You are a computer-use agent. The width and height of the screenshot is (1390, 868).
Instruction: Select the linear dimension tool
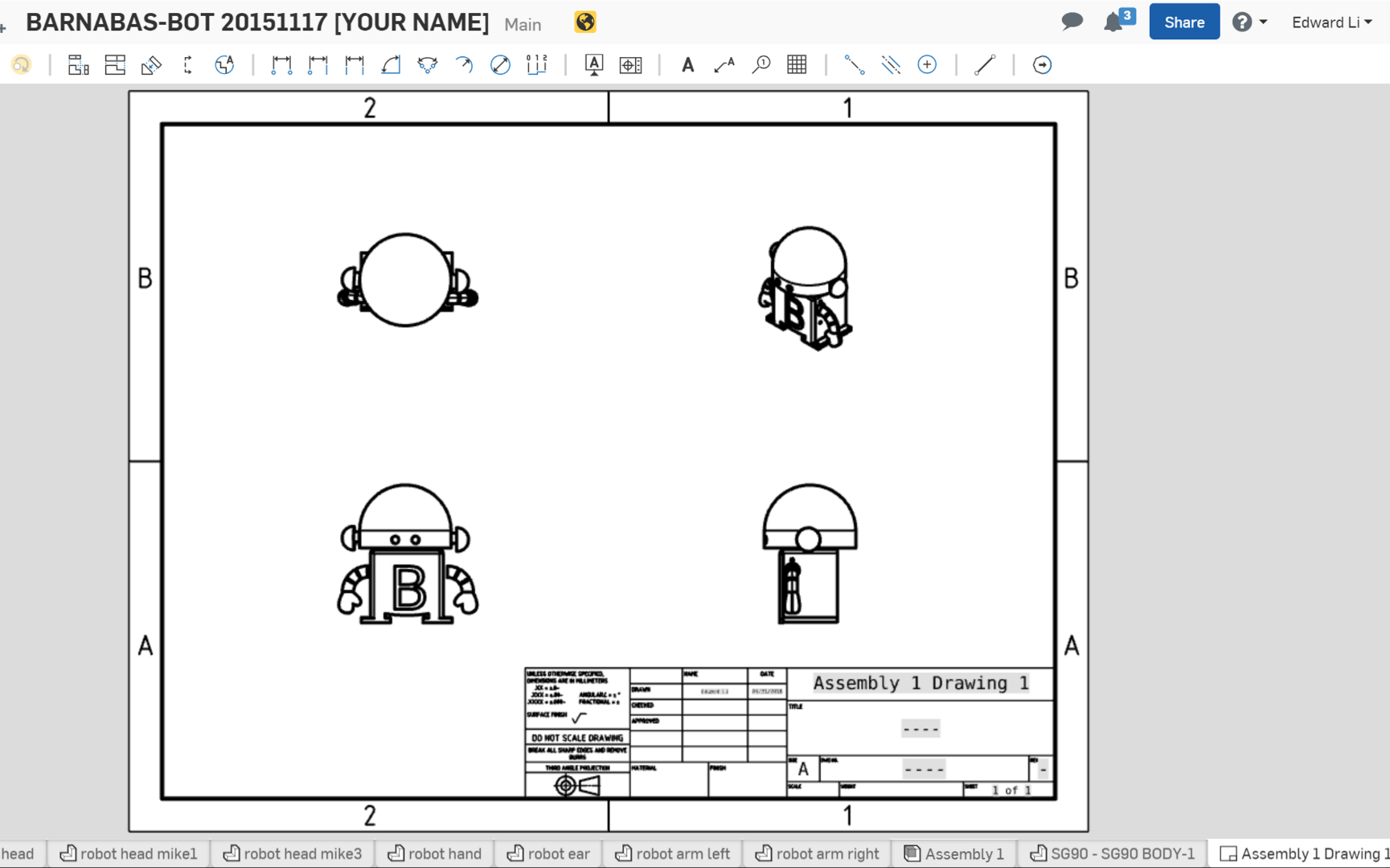pos(281,65)
